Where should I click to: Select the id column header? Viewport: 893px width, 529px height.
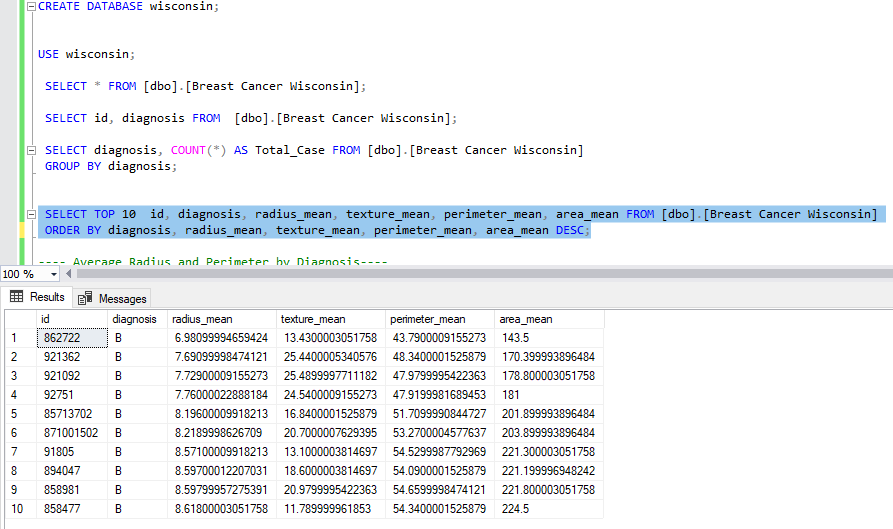point(72,319)
